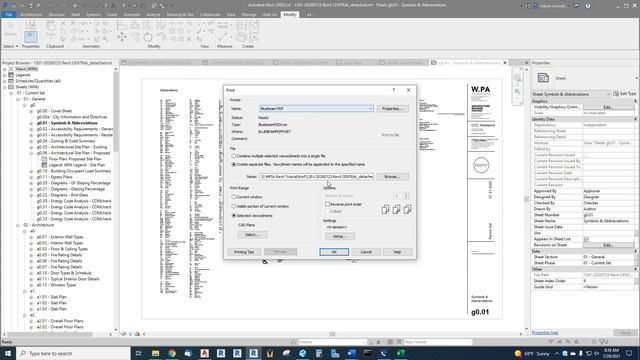Open Calculator from taskbar
640x360 pixels.
coord(319,353)
